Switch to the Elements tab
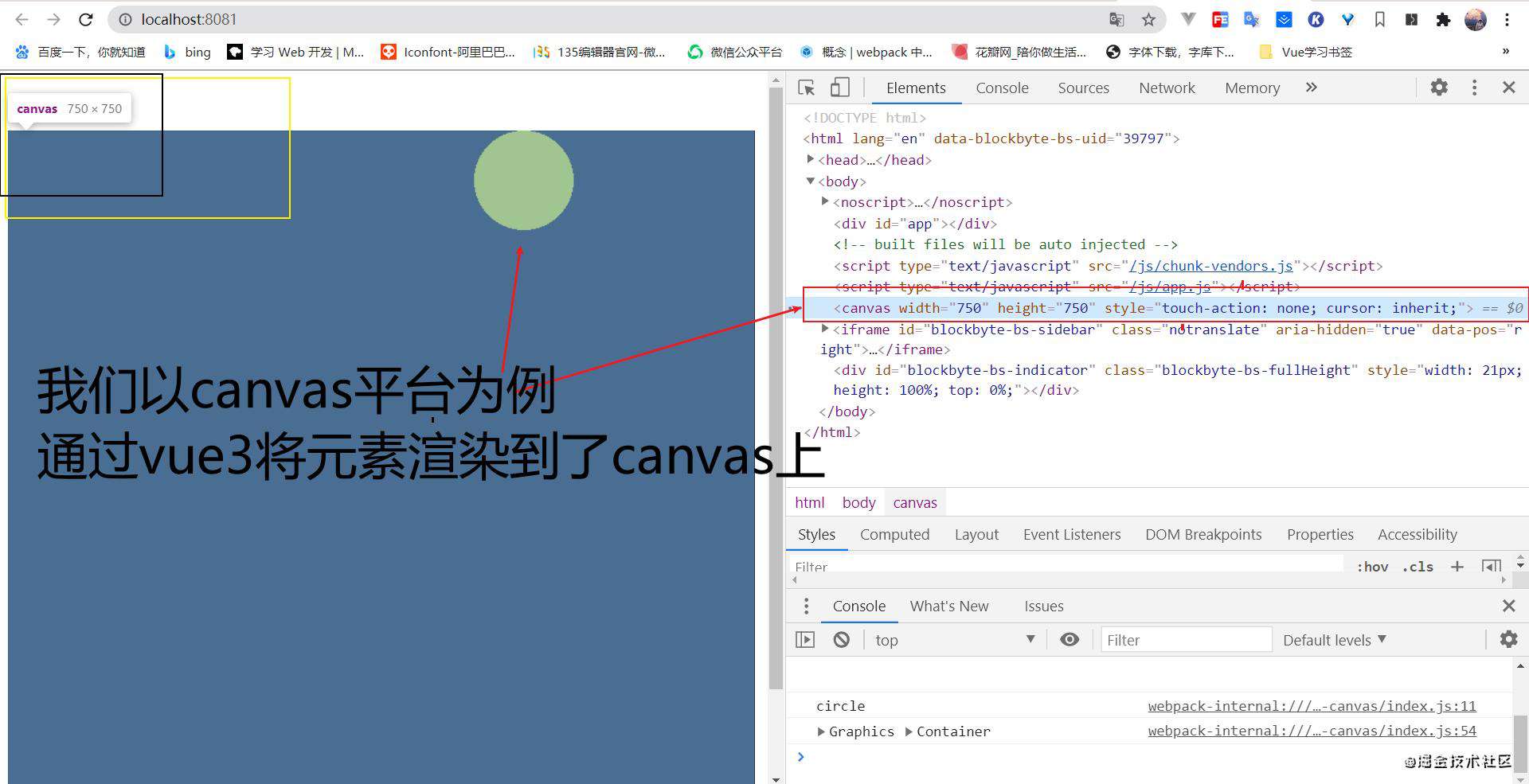The height and width of the screenshot is (784, 1529). point(916,88)
